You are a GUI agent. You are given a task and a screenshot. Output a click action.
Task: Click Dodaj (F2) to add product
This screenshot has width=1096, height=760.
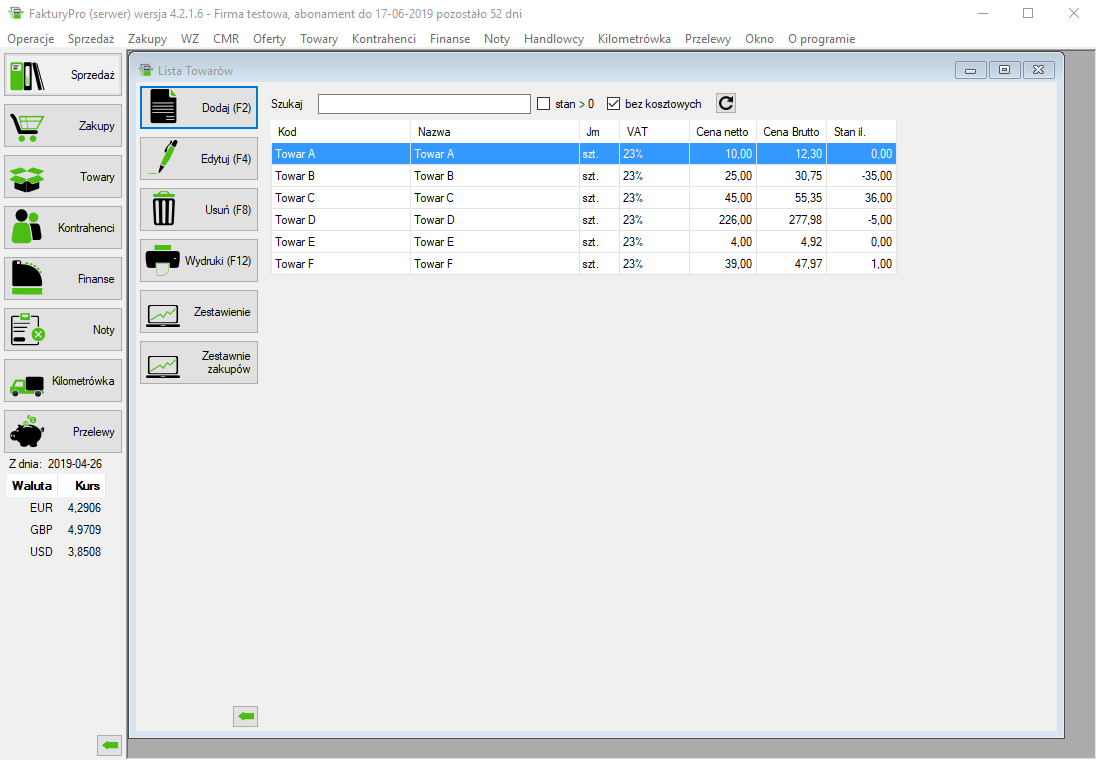click(x=199, y=108)
